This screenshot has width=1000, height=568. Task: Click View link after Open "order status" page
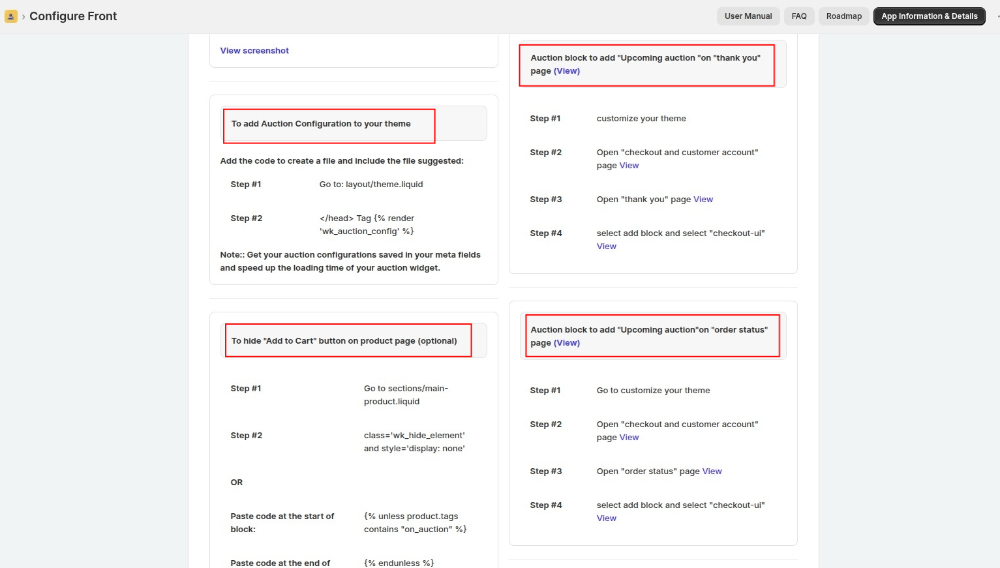pos(712,471)
